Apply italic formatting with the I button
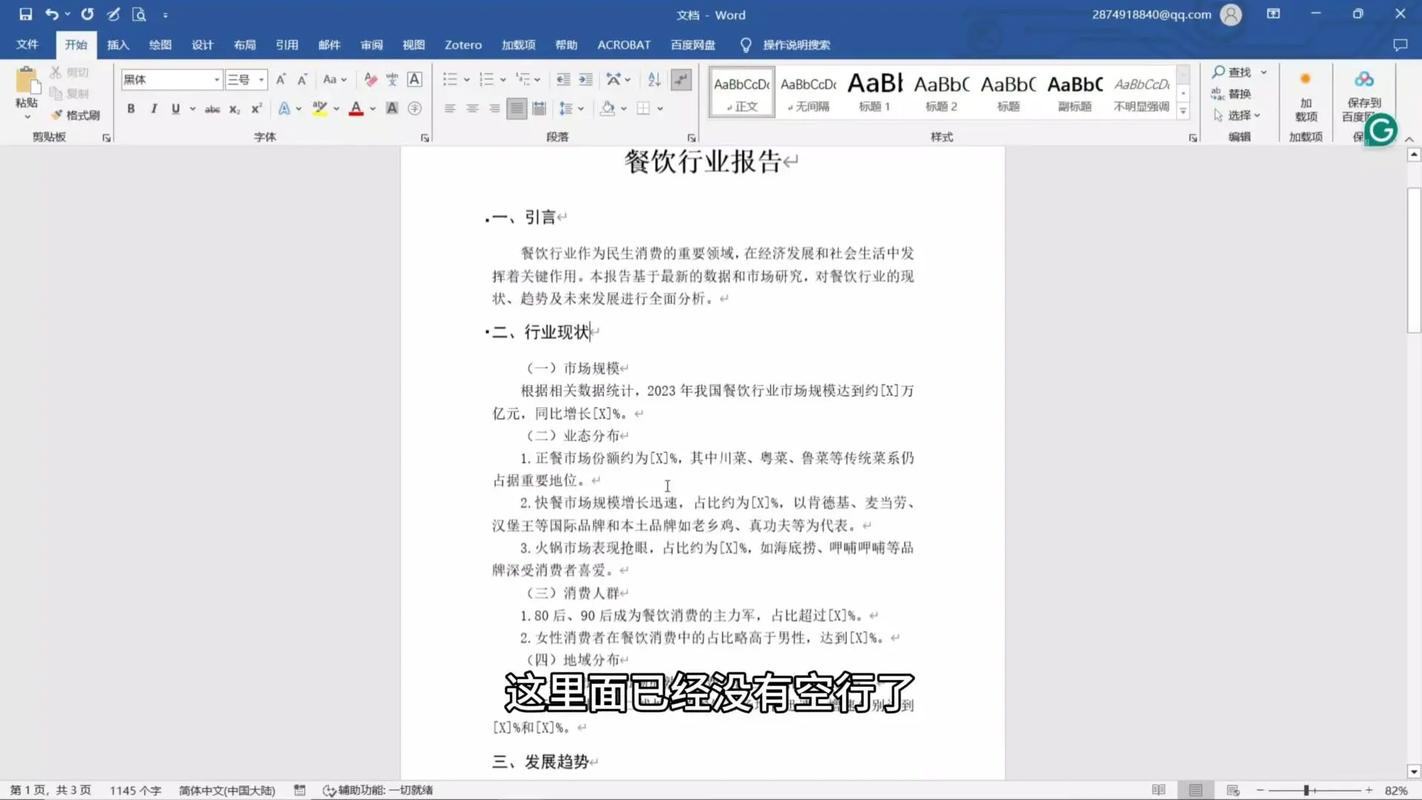 coord(153,108)
